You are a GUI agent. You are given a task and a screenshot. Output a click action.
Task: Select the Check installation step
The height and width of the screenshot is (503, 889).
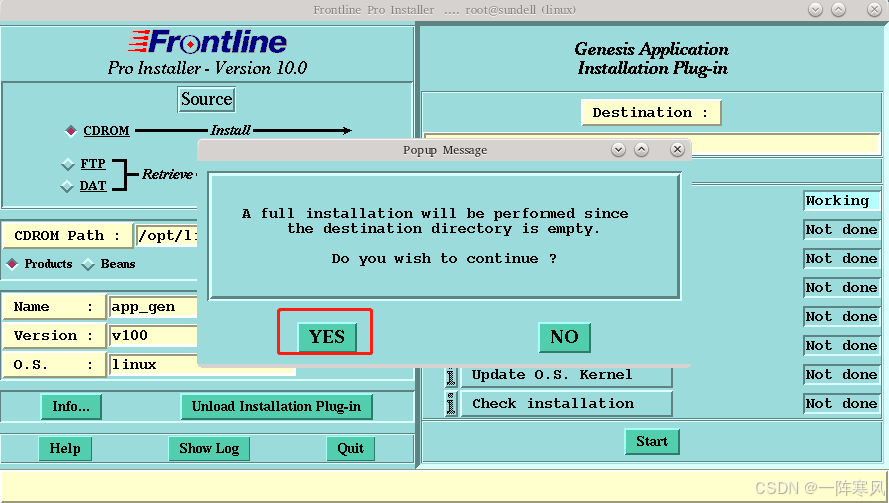point(566,404)
